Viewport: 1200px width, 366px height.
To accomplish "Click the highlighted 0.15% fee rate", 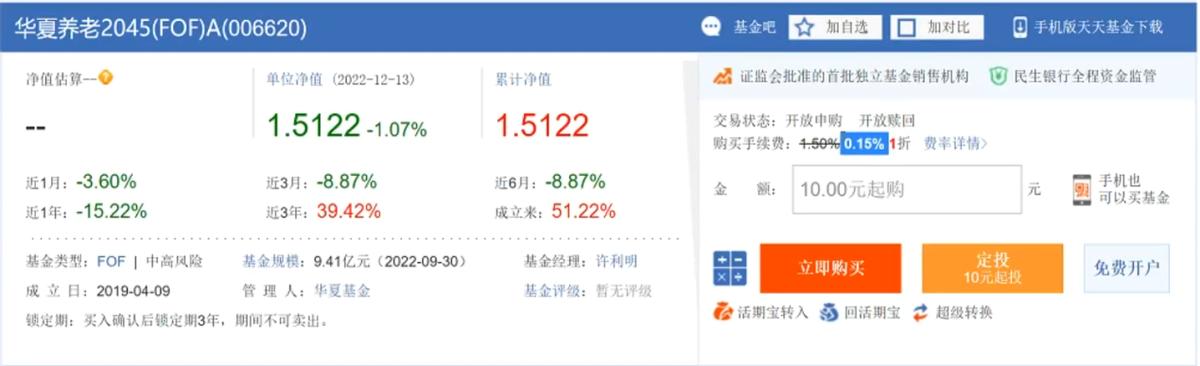I will (x=864, y=144).
